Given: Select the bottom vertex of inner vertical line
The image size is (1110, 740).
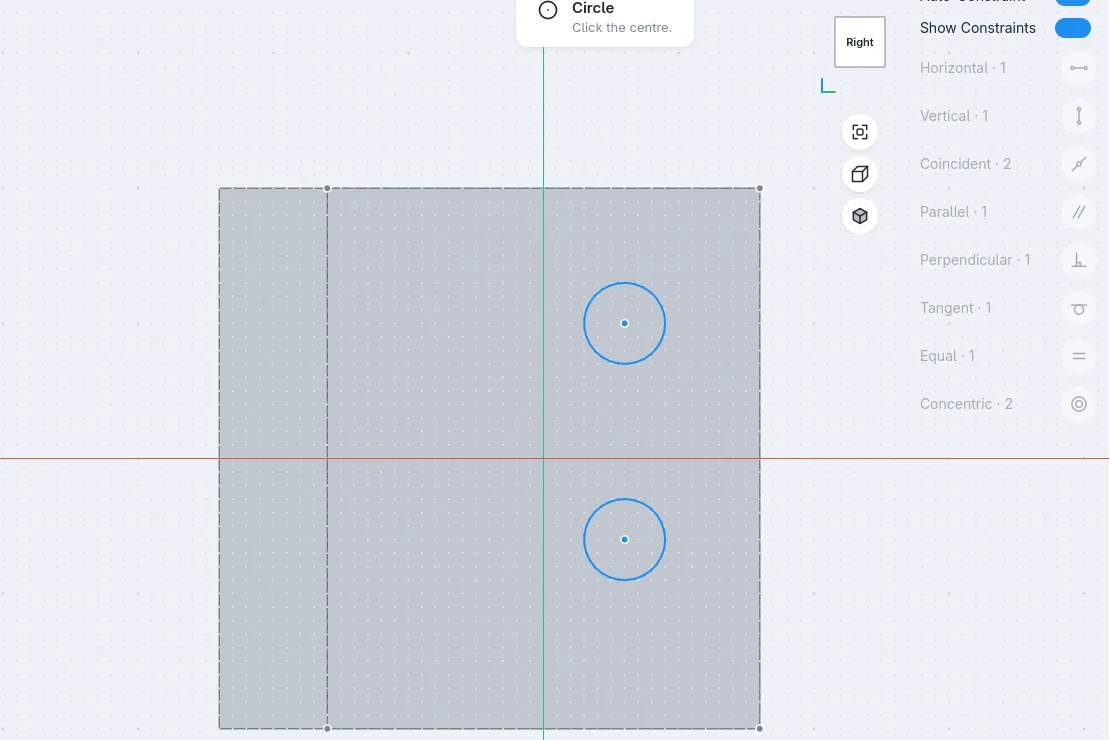Looking at the screenshot, I should [327, 729].
